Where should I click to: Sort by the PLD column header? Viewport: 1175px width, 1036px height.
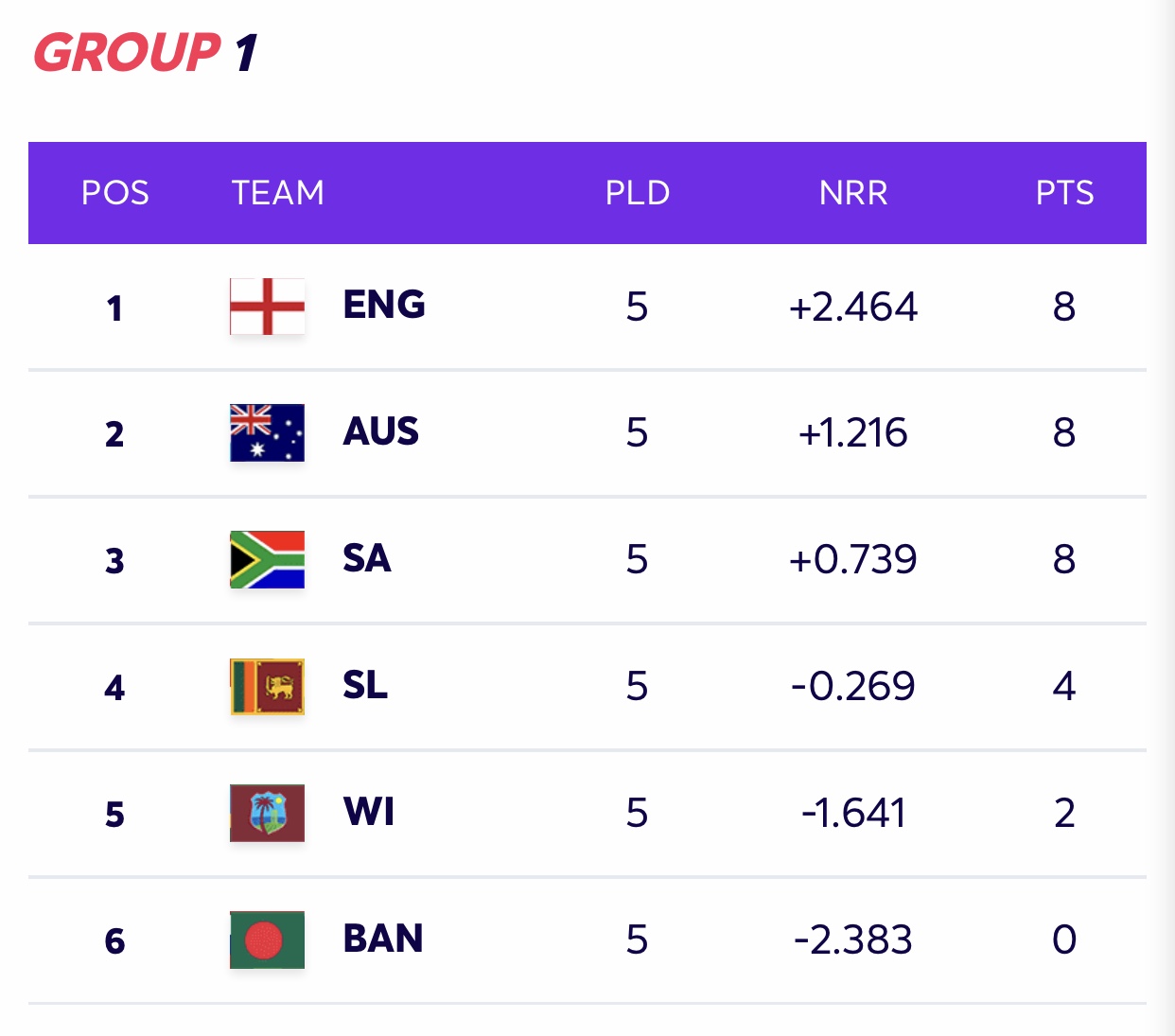point(638,193)
